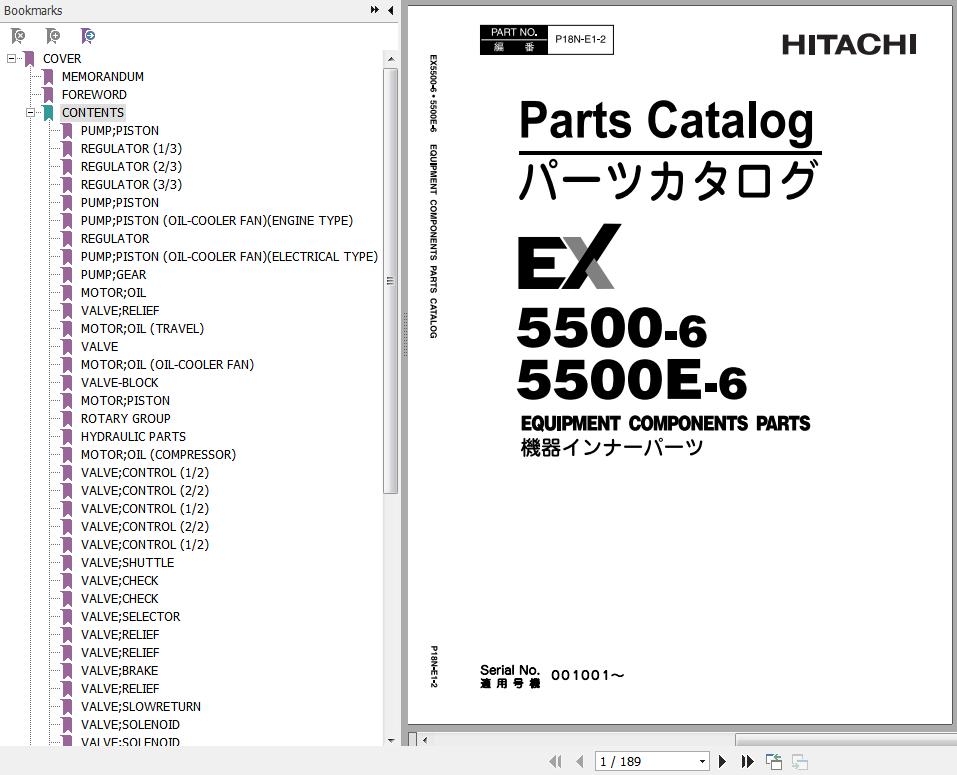Select the CONTENTS bookmark
This screenshot has width=957, height=775.
[x=93, y=112]
